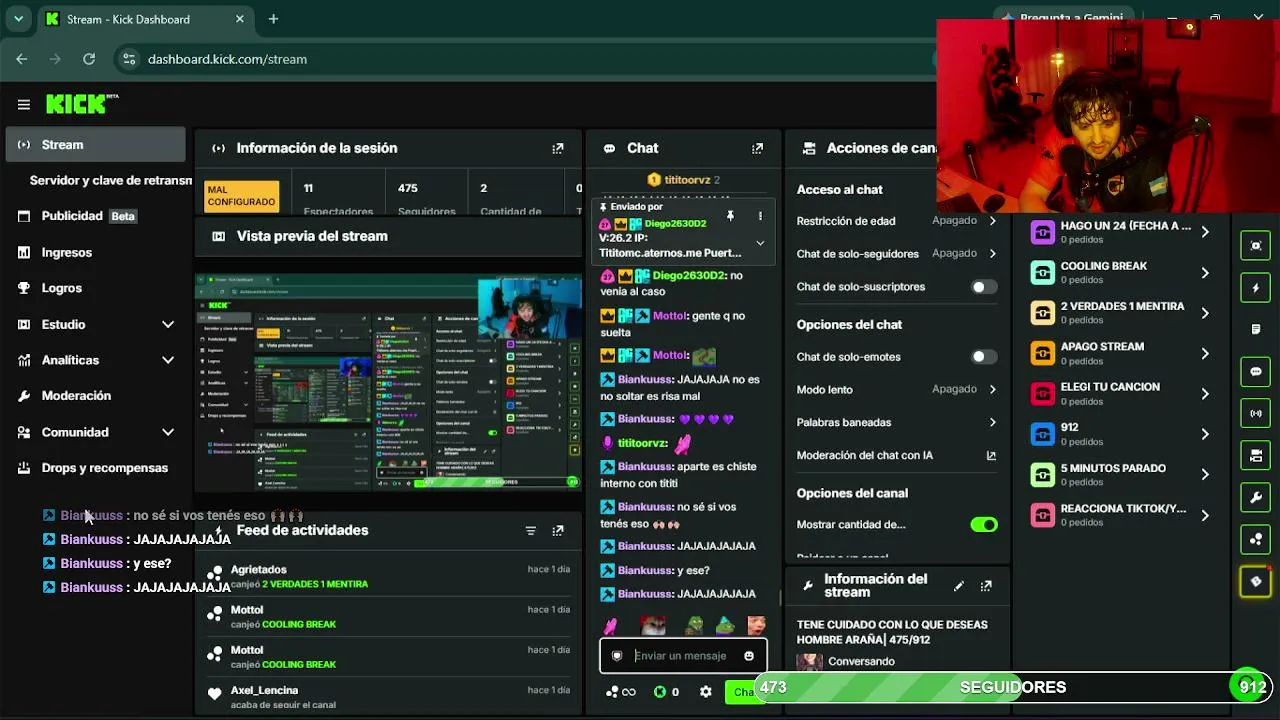Image resolution: width=1280 pixels, height=720 pixels.
Task: Click the Enviar un mensaje chat input
Action: tap(683, 656)
